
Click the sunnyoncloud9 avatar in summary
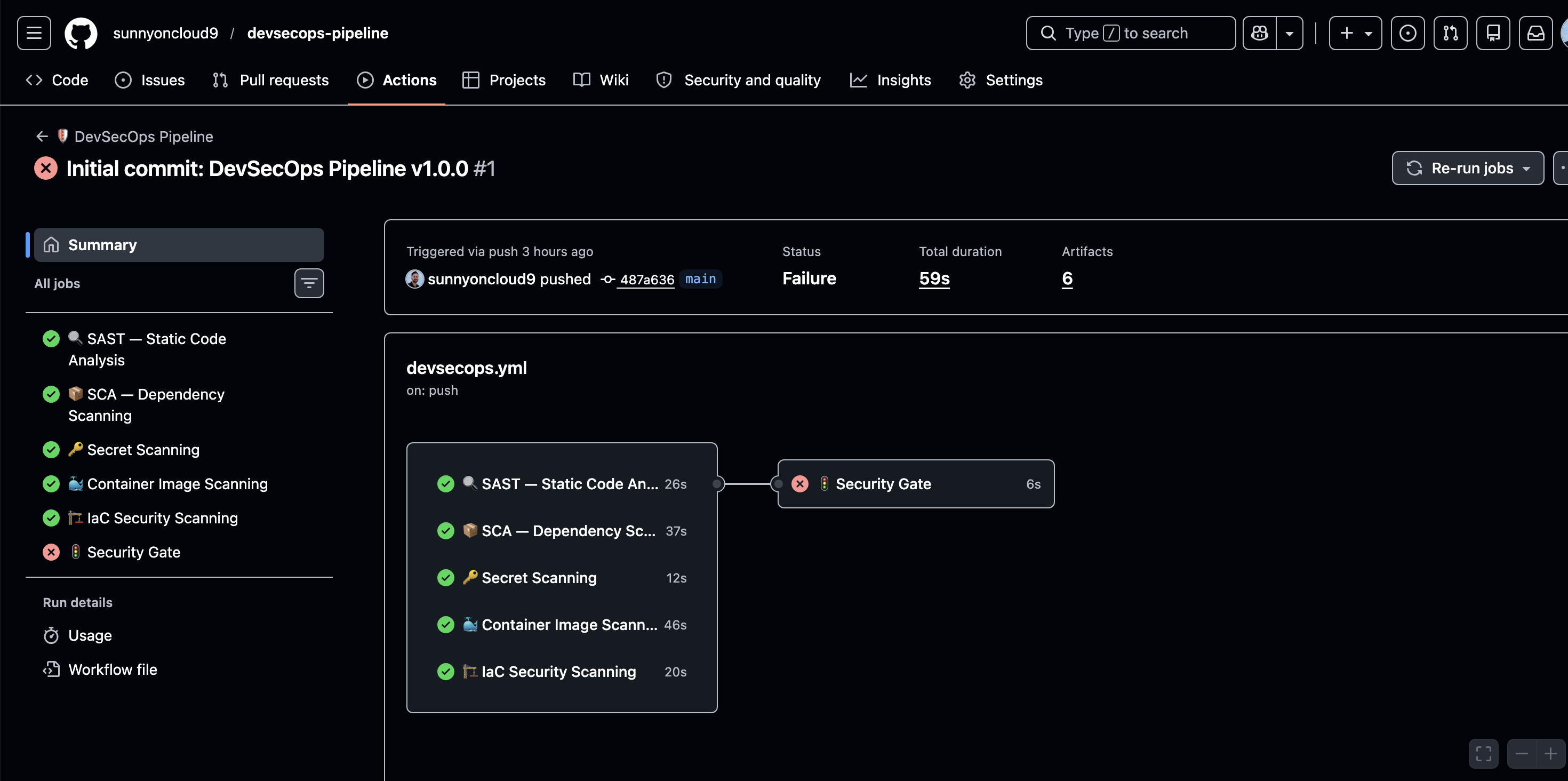[415, 279]
